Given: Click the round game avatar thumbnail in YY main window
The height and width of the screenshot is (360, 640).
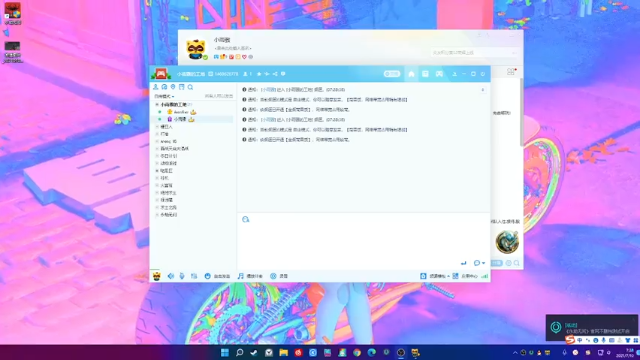Looking at the screenshot, I should 507,242.
